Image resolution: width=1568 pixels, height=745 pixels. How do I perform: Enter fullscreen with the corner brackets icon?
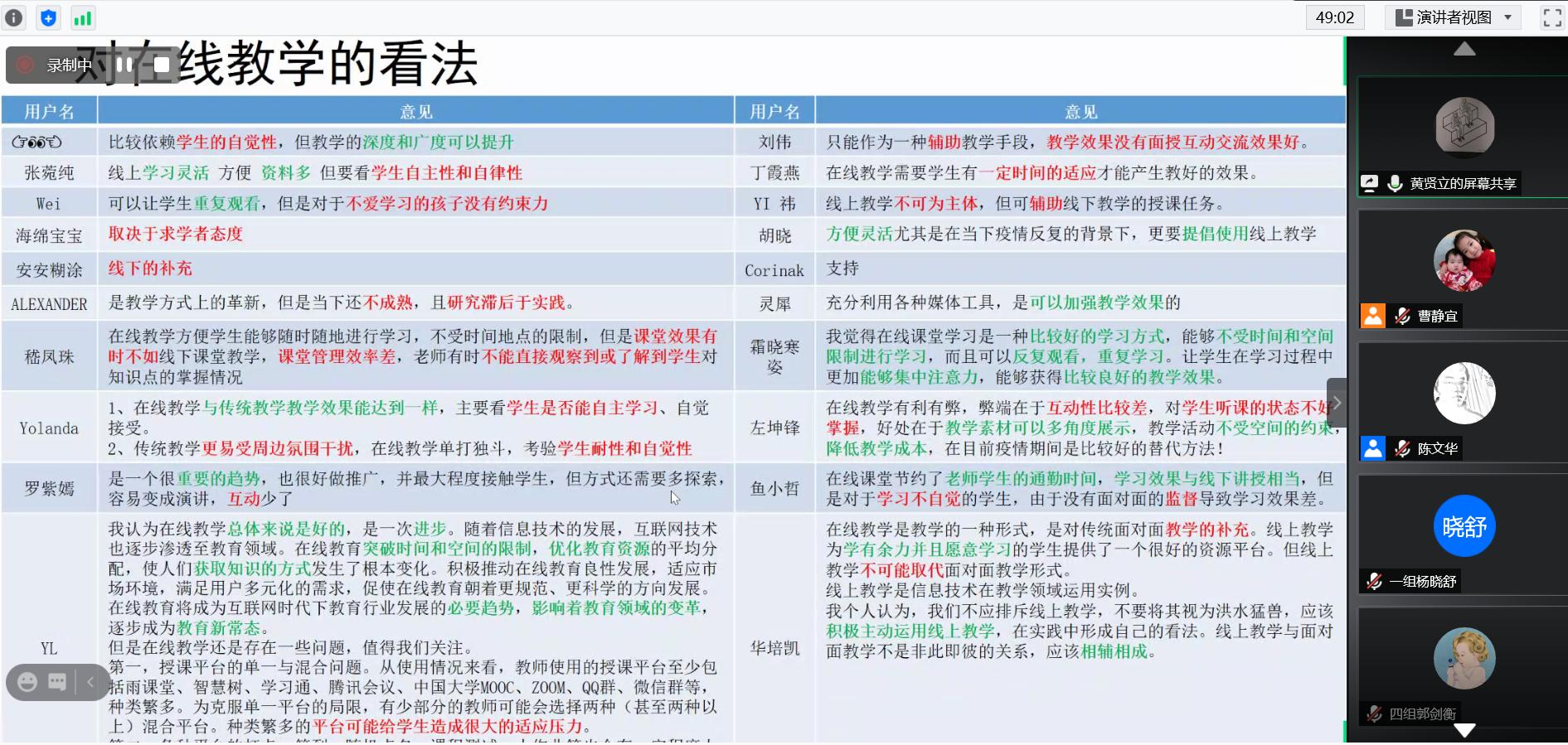click(x=1551, y=17)
